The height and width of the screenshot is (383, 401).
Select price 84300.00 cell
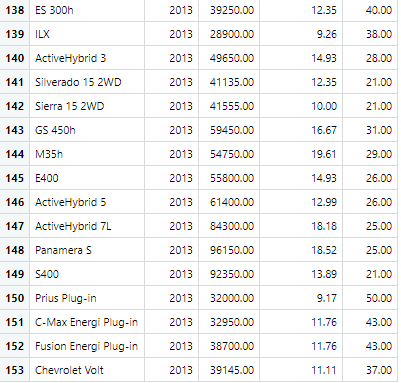pyautogui.click(x=229, y=226)
